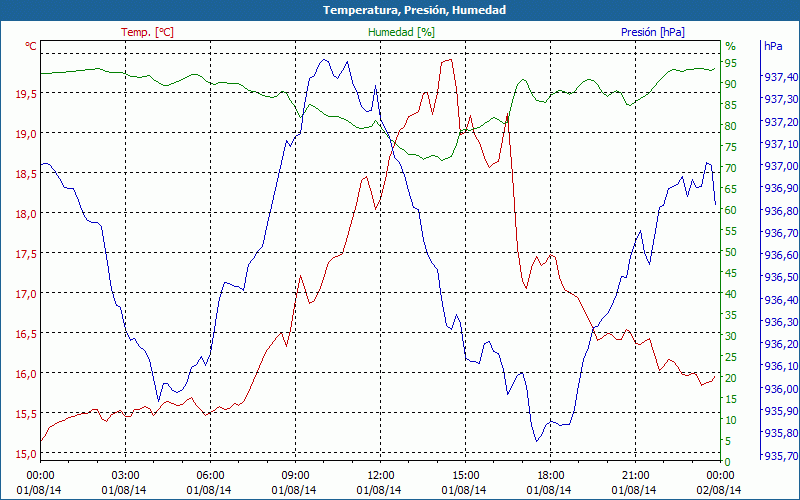Click temperature axis value 18,0
Image resolution: width=800 pixels, height=500 pixels.
[x=27, y=214]
